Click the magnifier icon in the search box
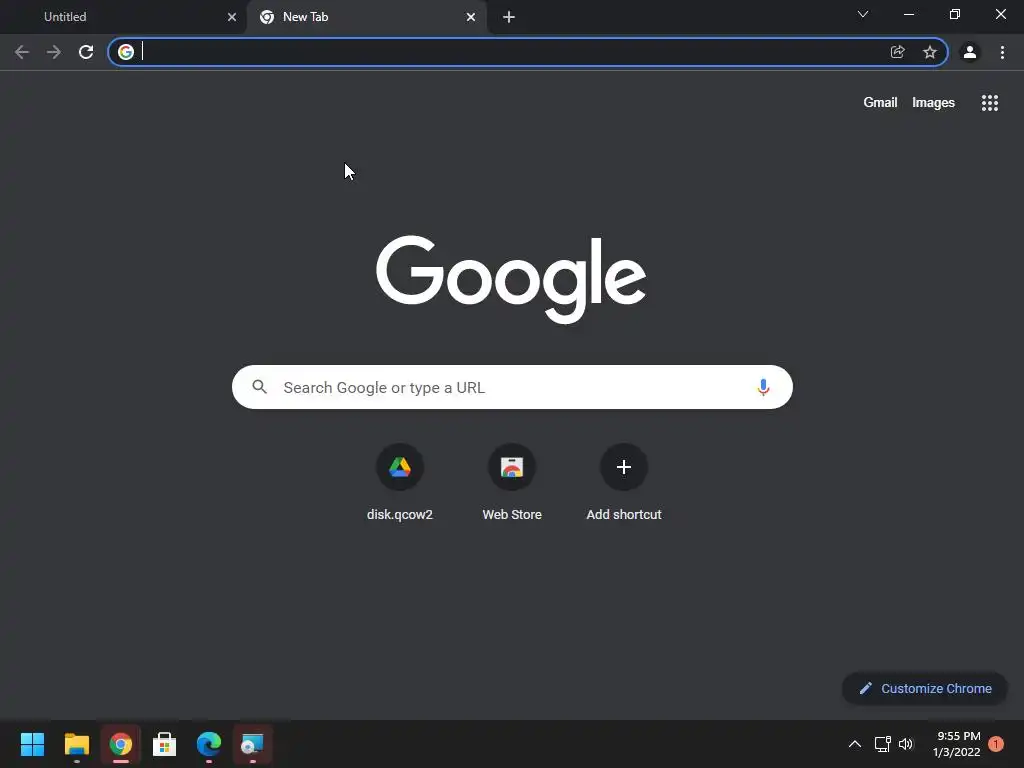Screen dimensions: 1024x768 pos(259,387)
